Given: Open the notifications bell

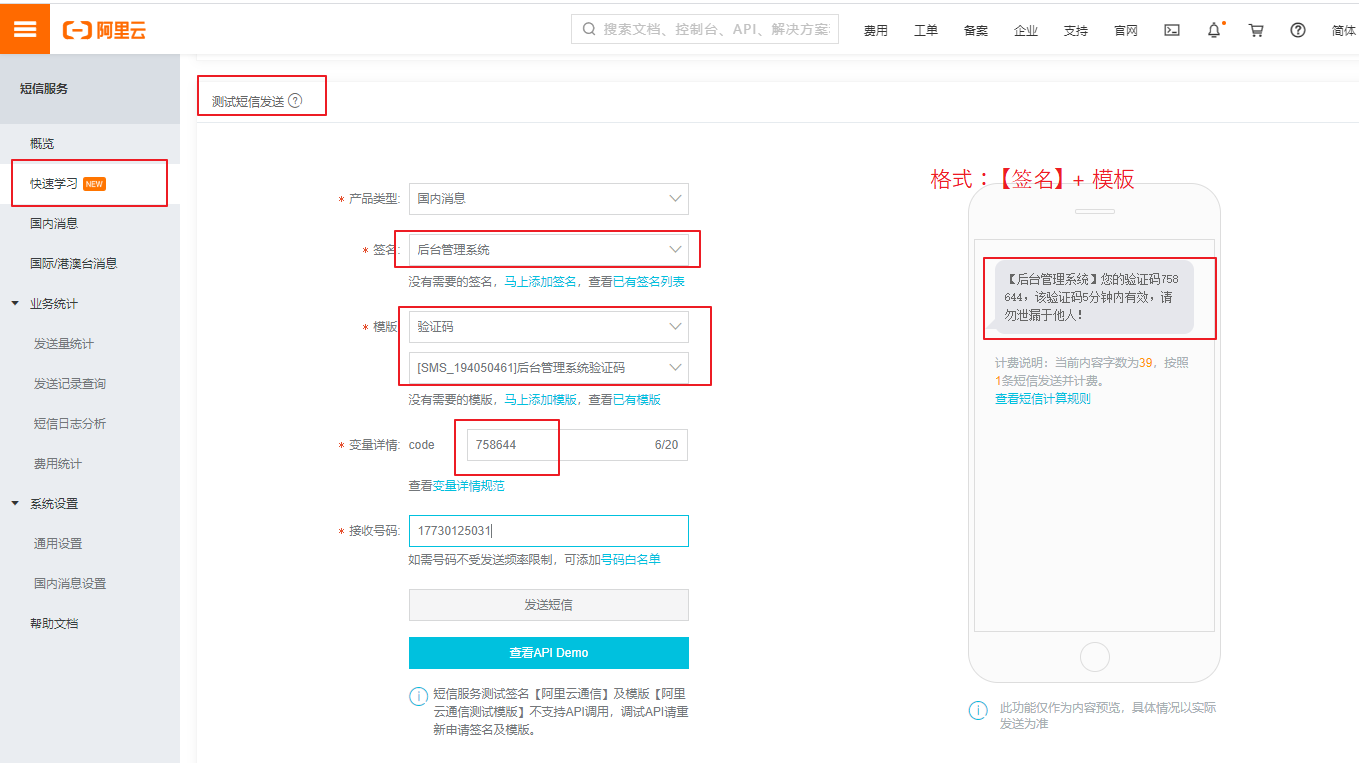Looking at the screenshot, I should point(1214,30).
